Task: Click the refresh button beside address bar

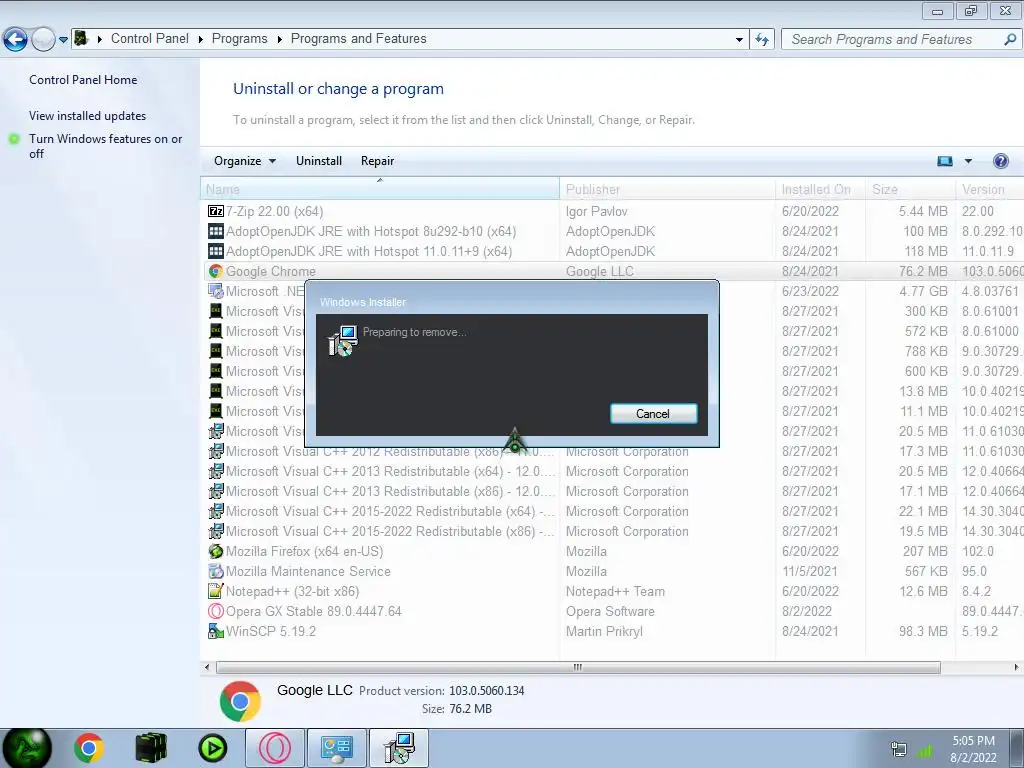Action: click(x=762, y=39)
